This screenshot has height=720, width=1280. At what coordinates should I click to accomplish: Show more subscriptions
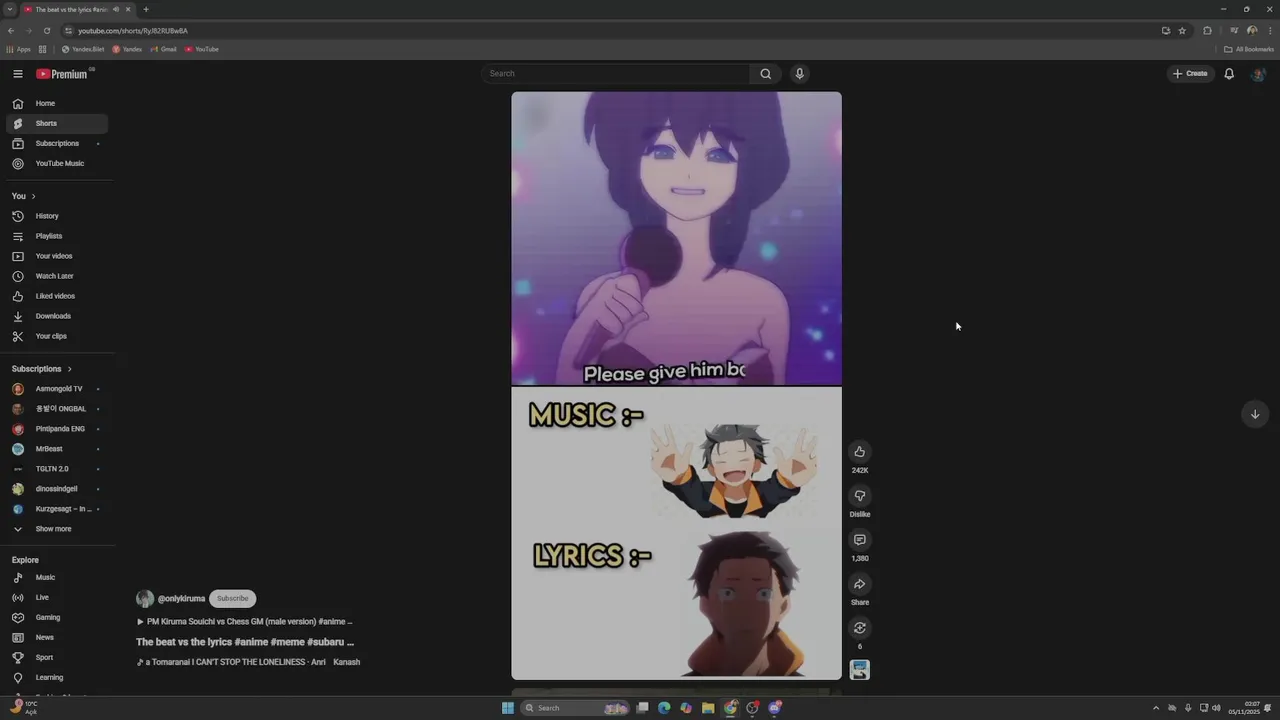tap(57, 529)
